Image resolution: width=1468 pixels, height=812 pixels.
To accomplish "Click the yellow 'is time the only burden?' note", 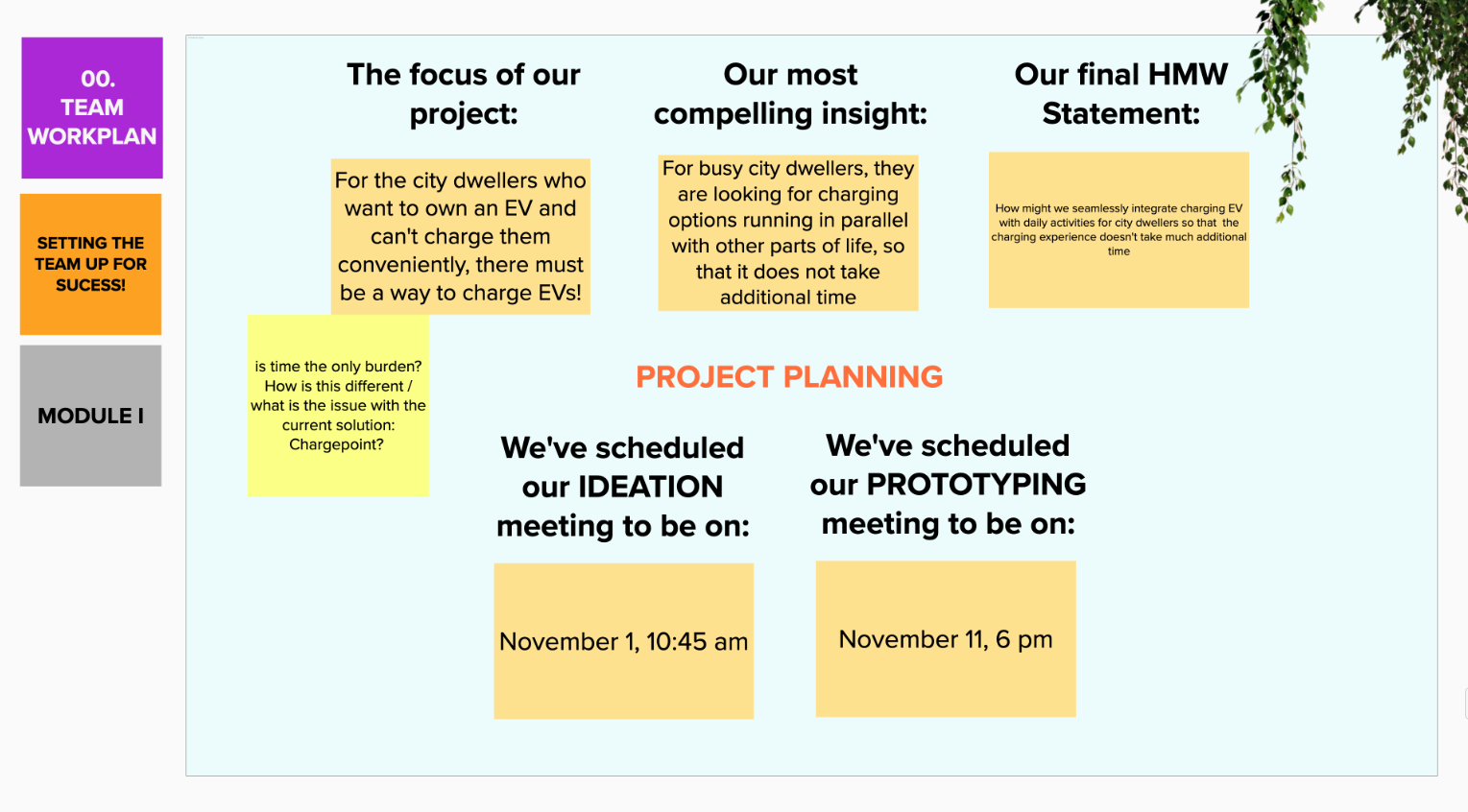I will point(338,405).
